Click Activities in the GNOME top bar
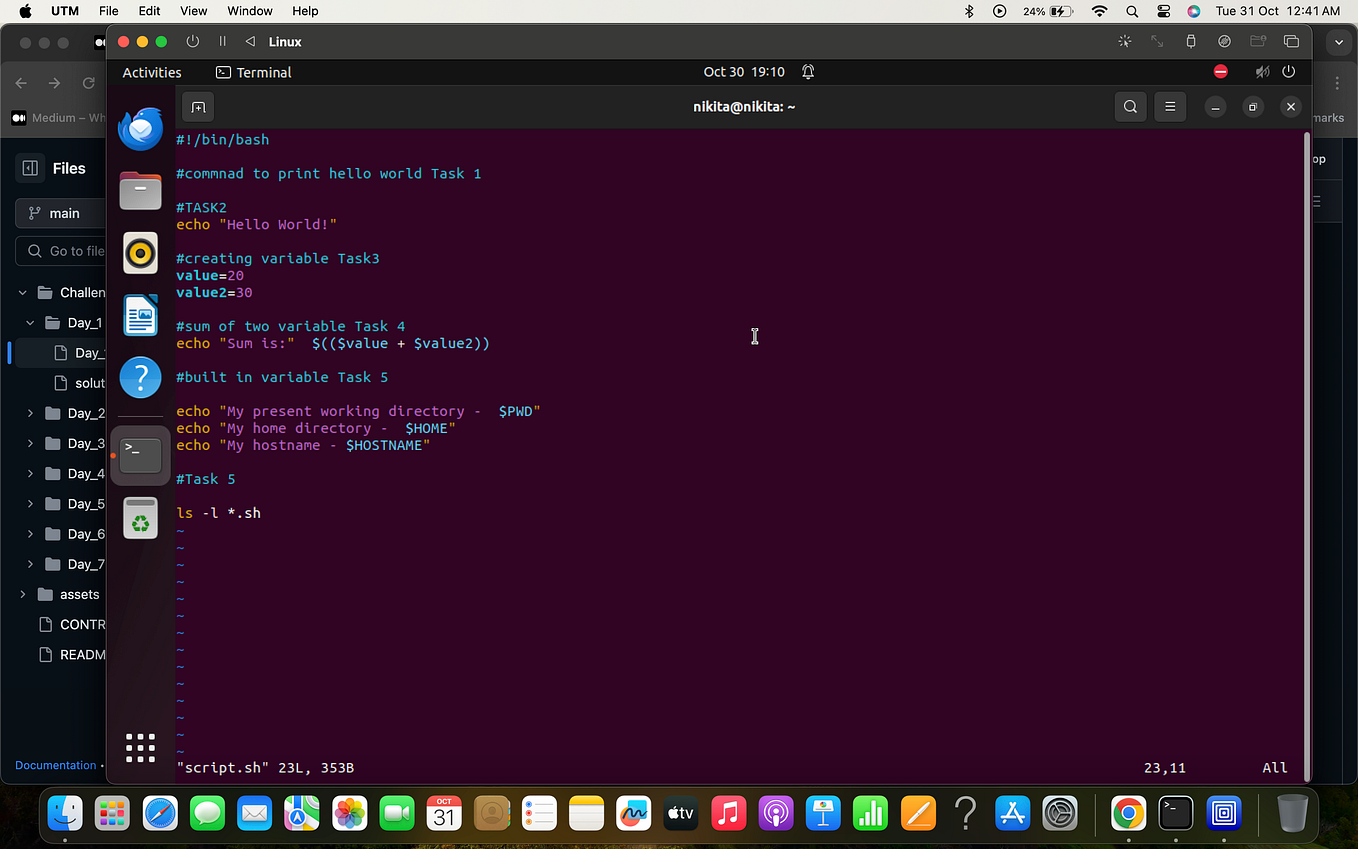 point(151,71)
